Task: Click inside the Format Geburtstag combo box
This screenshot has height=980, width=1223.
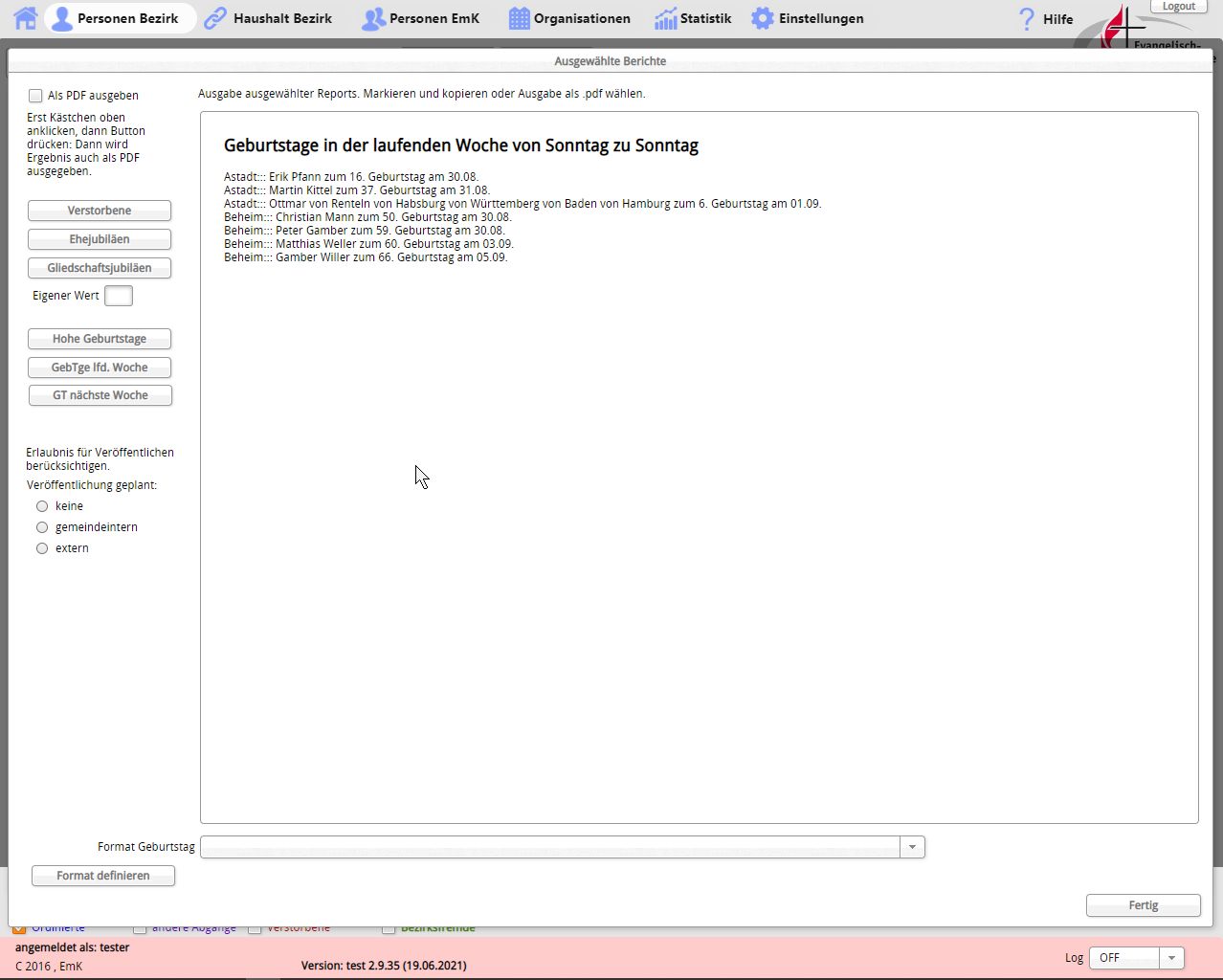Action: click(550, 847)
